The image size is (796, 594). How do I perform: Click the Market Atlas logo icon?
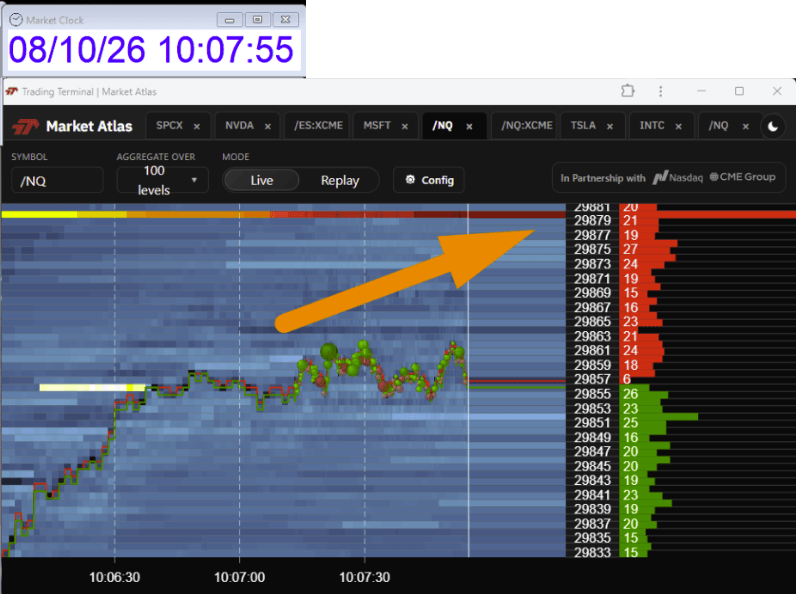point(25,126)
